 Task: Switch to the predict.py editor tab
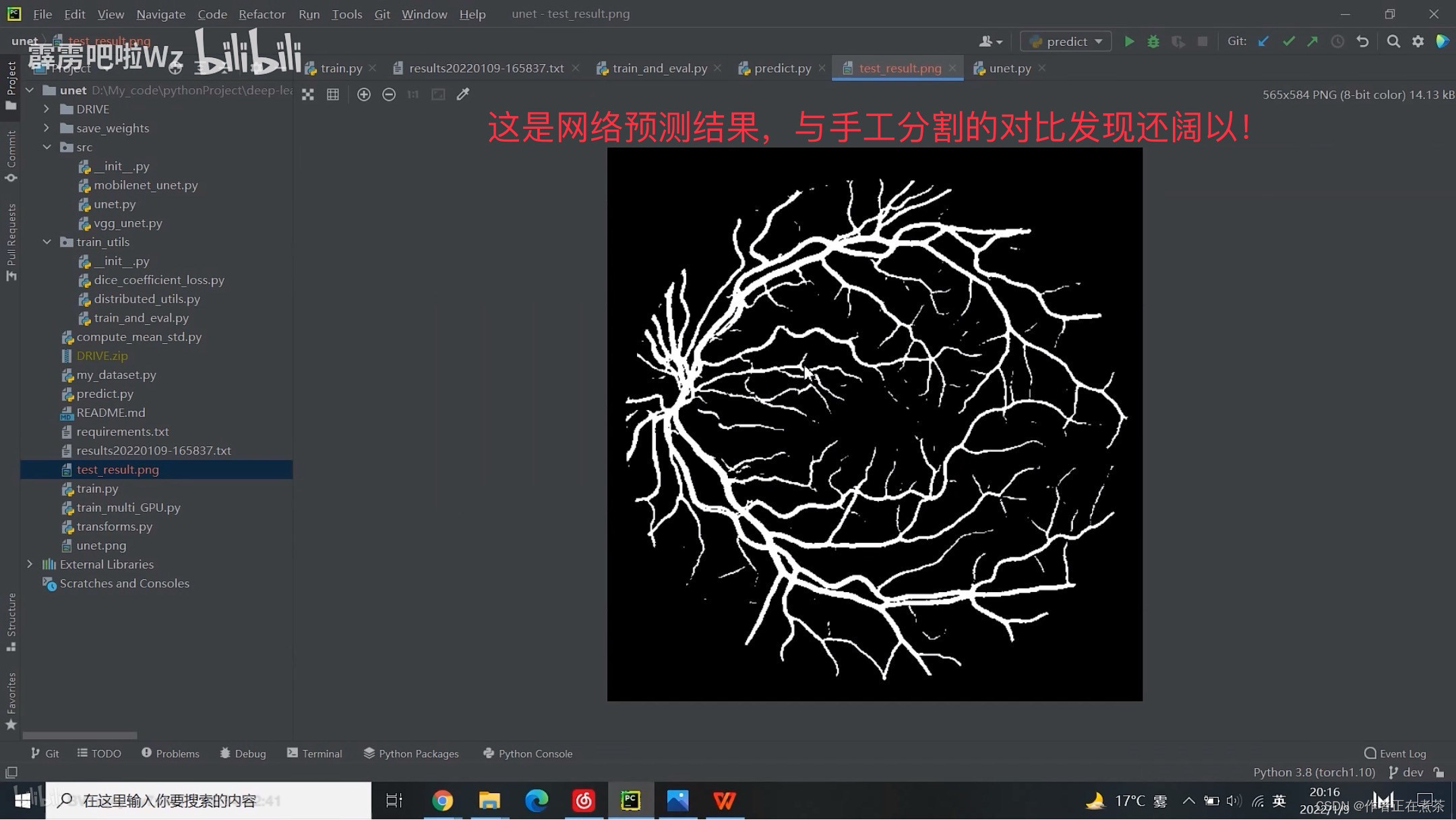[782, 68]
